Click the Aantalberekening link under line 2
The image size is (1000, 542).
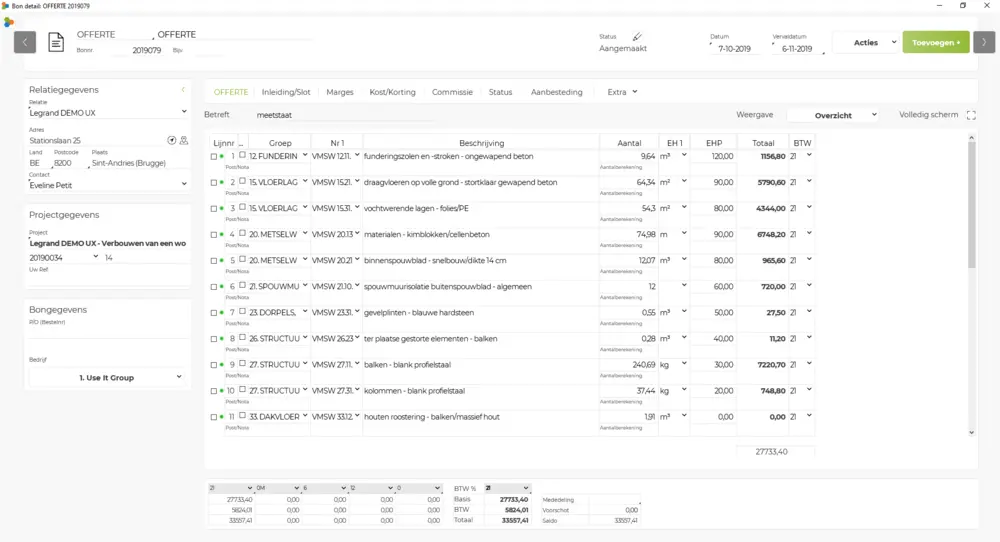click(x=621, y=193)
